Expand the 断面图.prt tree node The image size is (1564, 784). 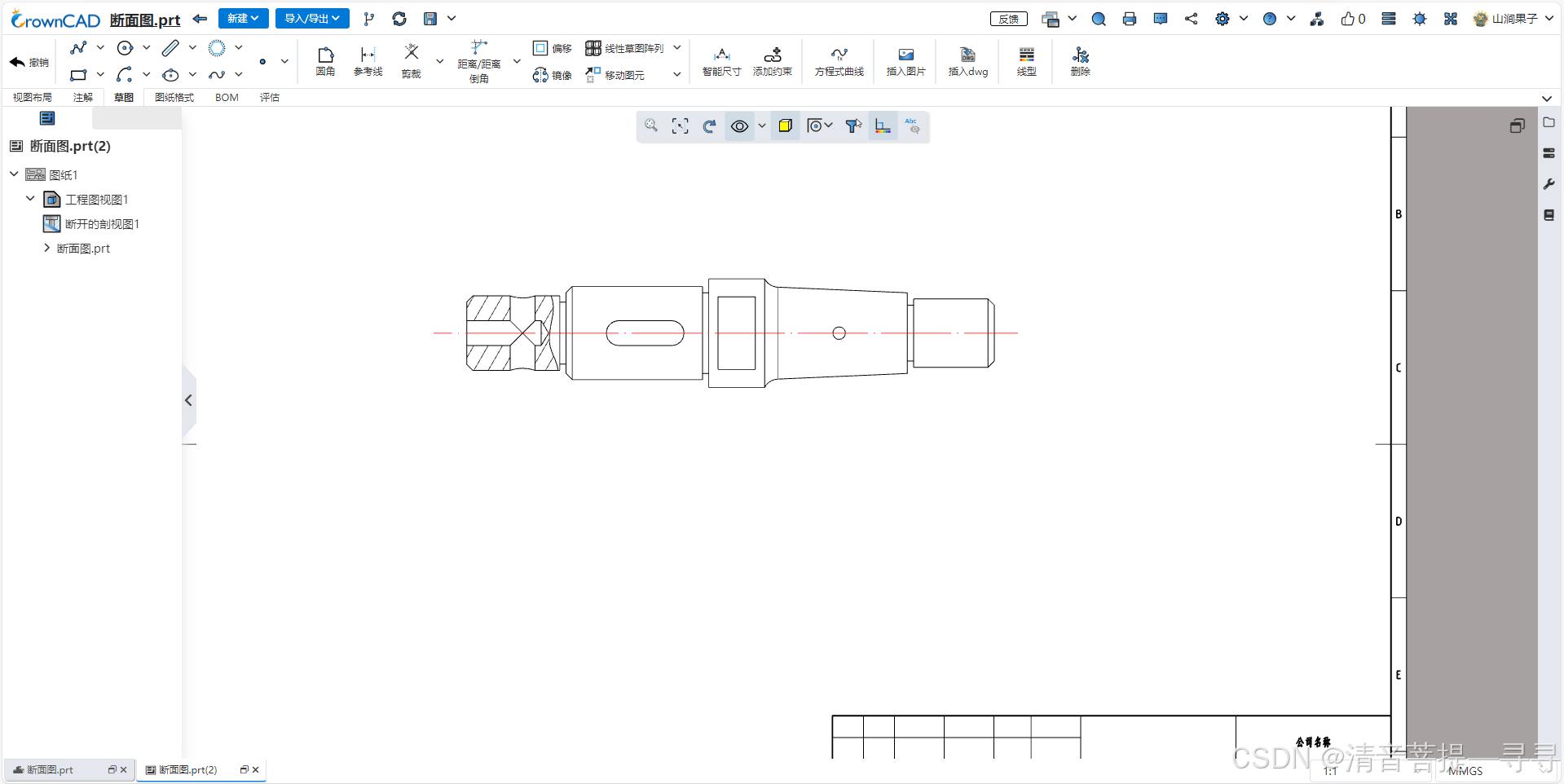(x=46, y=248)
